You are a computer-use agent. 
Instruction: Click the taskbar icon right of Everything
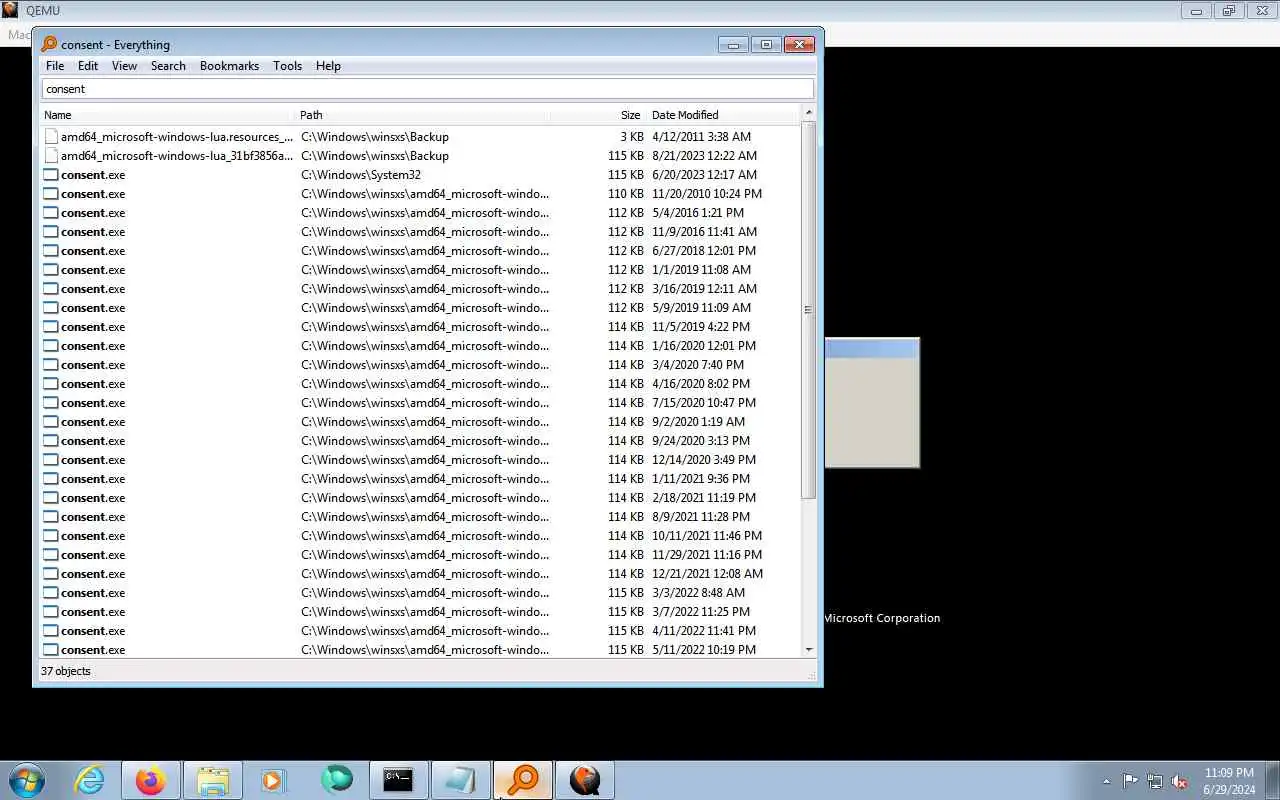[x=585, y=780]
